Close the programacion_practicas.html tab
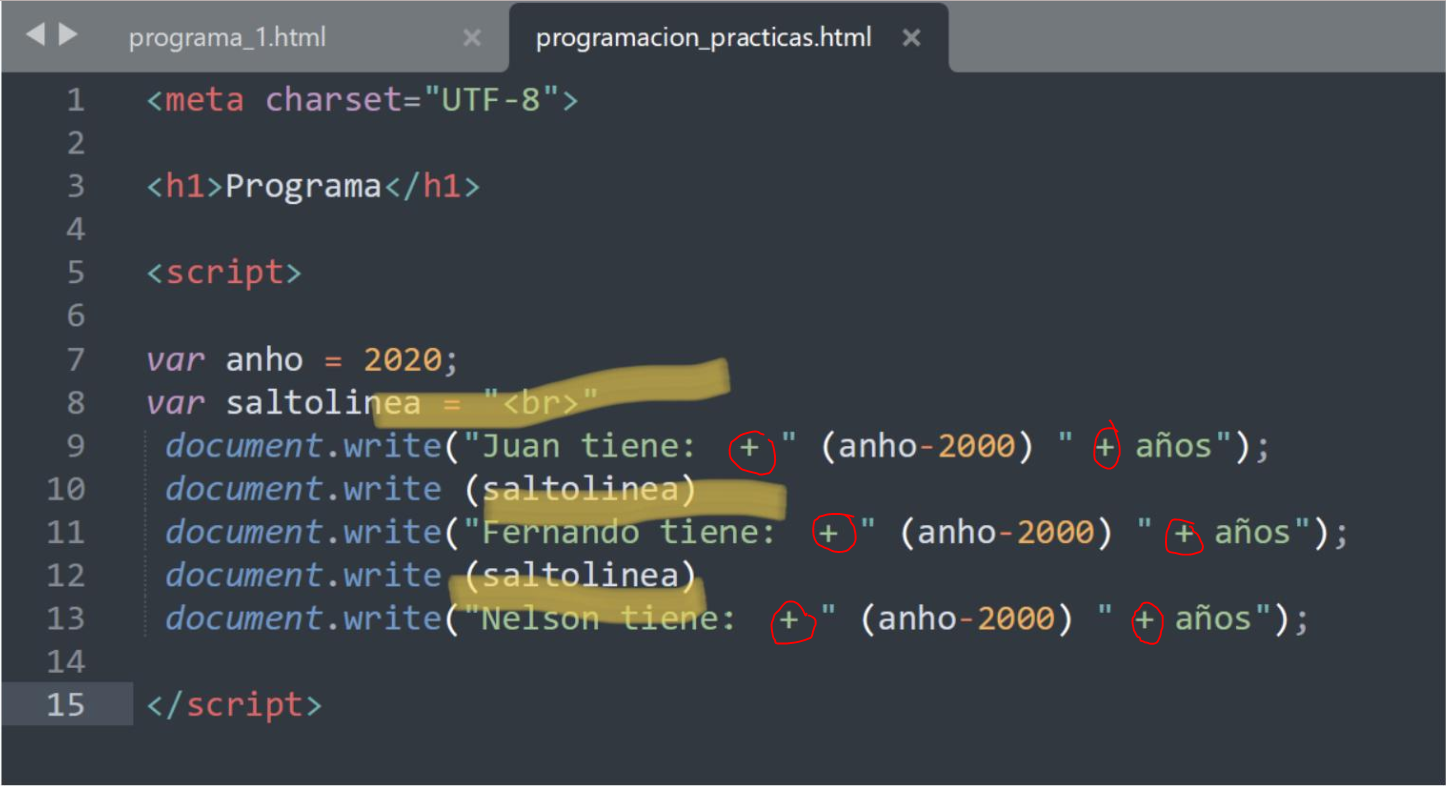 911,38
